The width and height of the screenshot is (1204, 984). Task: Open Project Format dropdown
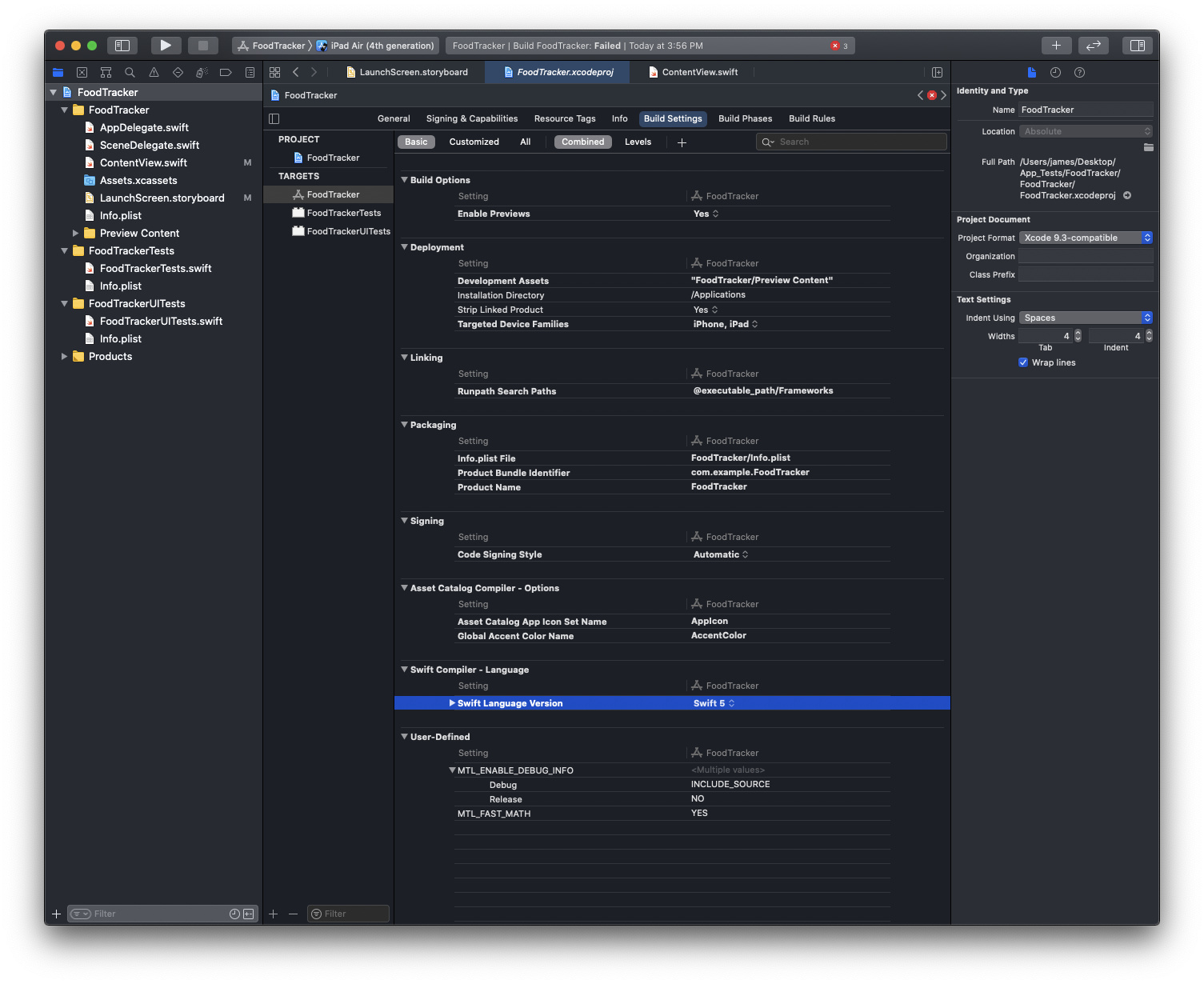tap(1086, 238)
